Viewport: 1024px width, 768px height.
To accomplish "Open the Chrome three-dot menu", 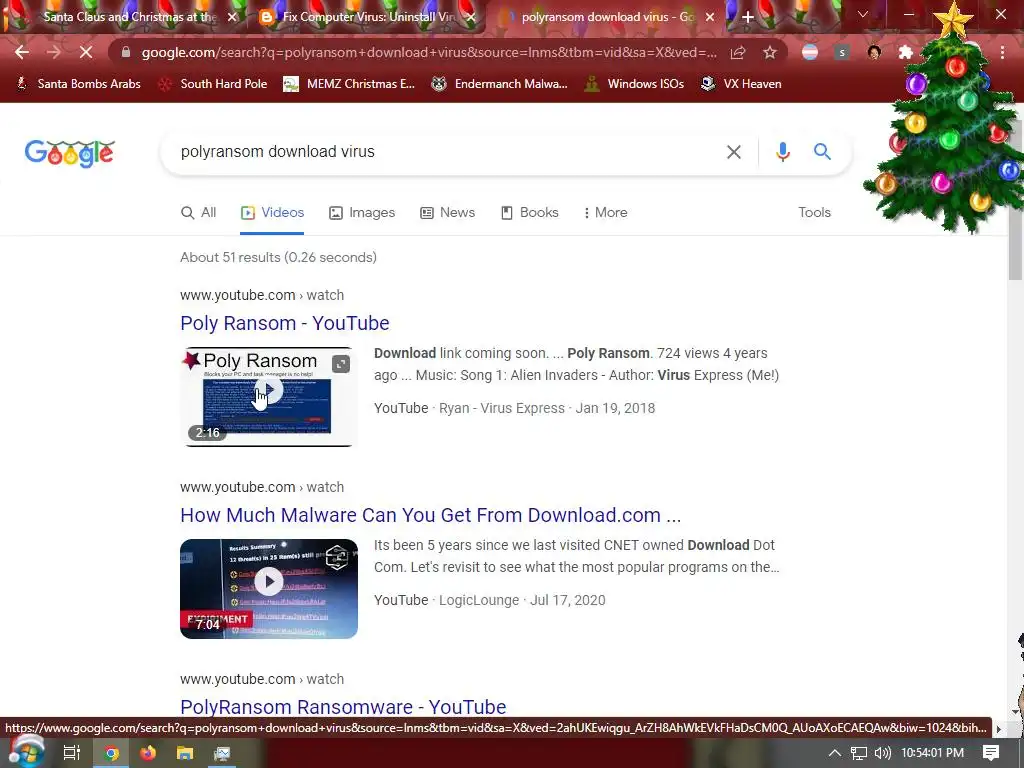I will pos(1002,52).
